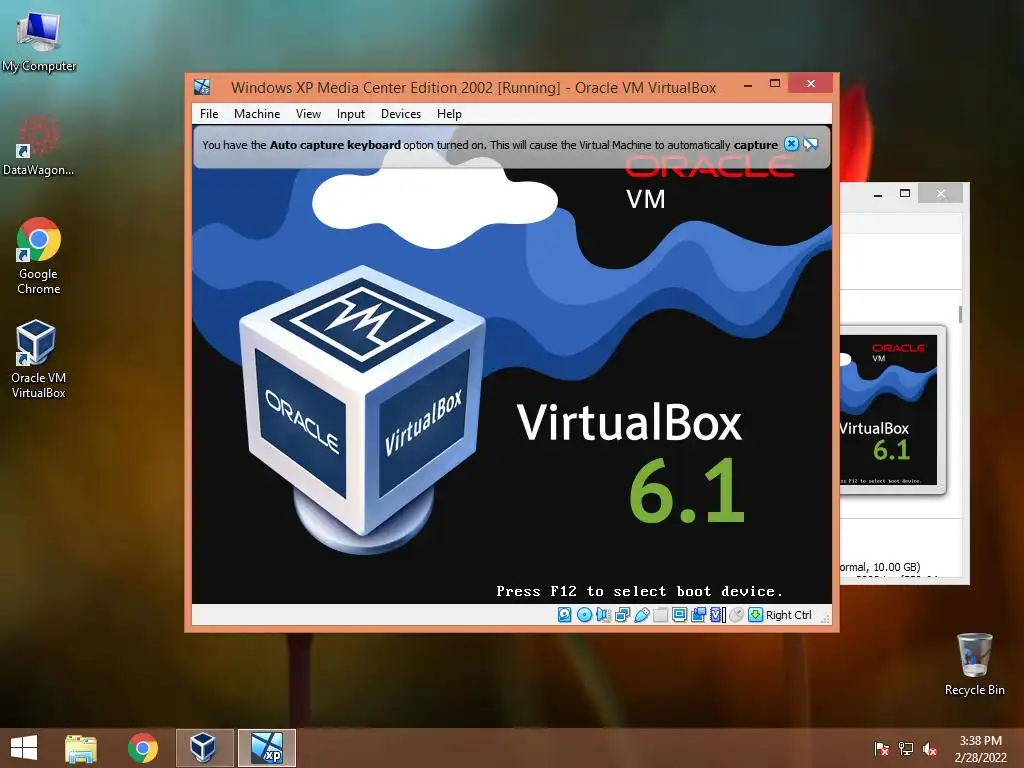Open the taskbar clock showing 3:38 PM
The width and height of the screenshot is (1024, 768).
(x=980, y=749)
